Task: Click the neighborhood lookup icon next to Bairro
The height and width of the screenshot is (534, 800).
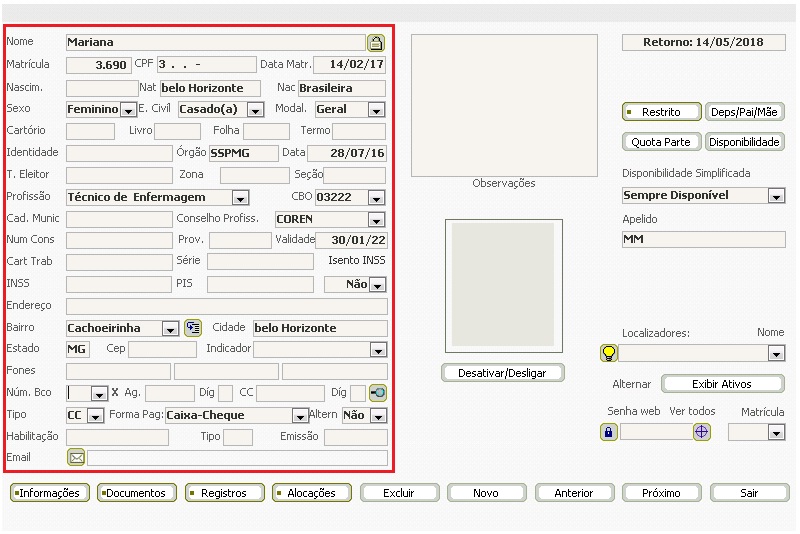Action: 193,328
